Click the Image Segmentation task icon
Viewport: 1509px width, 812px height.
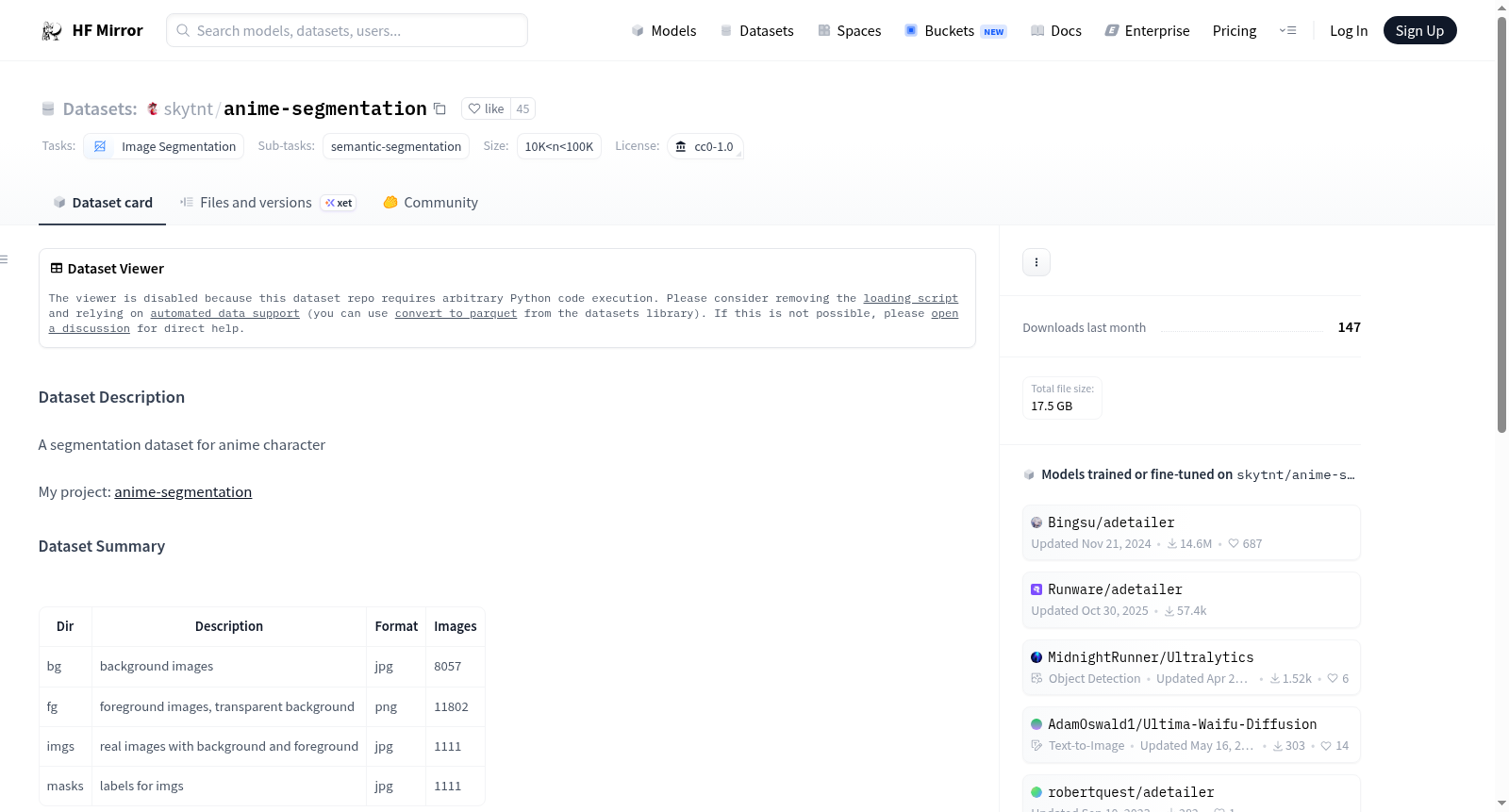pyautogui.click(x=100, y=146)
